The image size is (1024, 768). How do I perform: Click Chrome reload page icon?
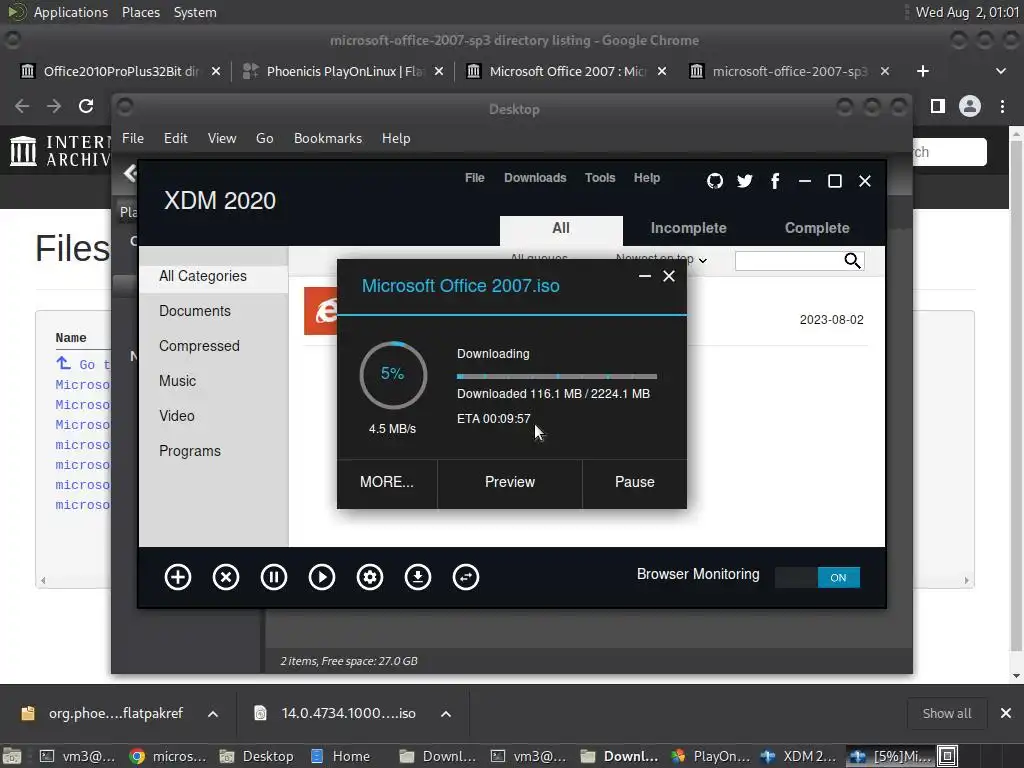(x=86, y=106)
